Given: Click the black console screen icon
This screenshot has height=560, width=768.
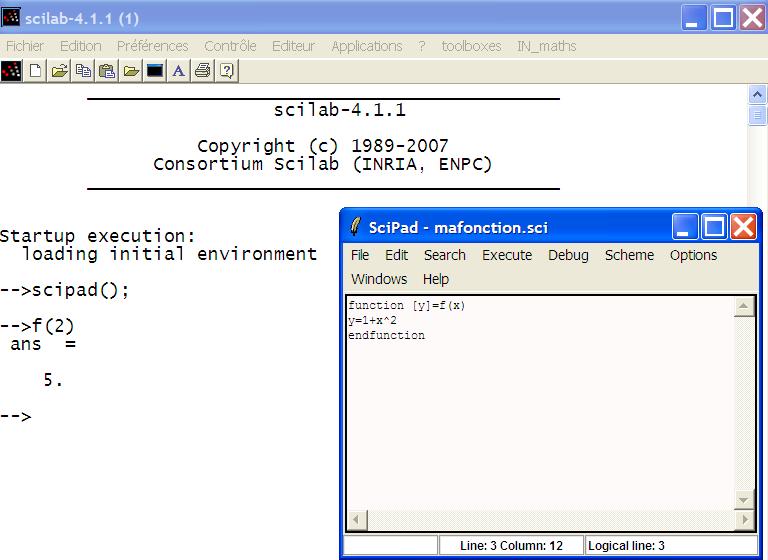Looking at the screenshot, I should tap(155, 71).
